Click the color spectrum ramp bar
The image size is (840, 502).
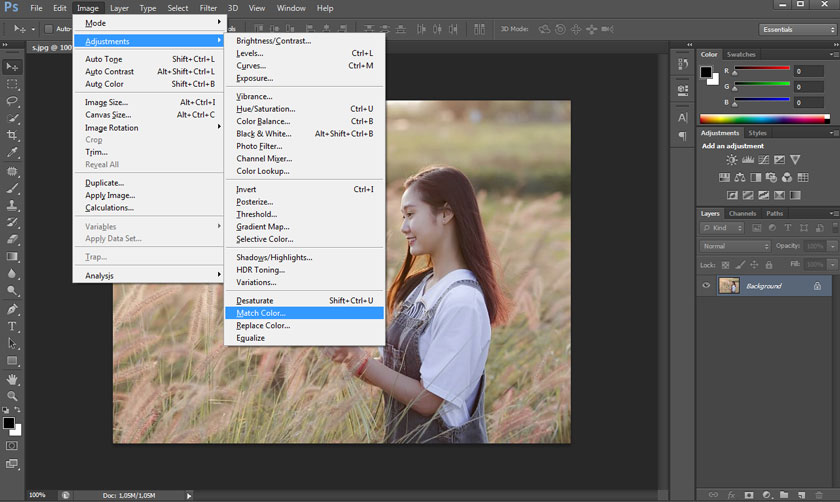[764, 119]
